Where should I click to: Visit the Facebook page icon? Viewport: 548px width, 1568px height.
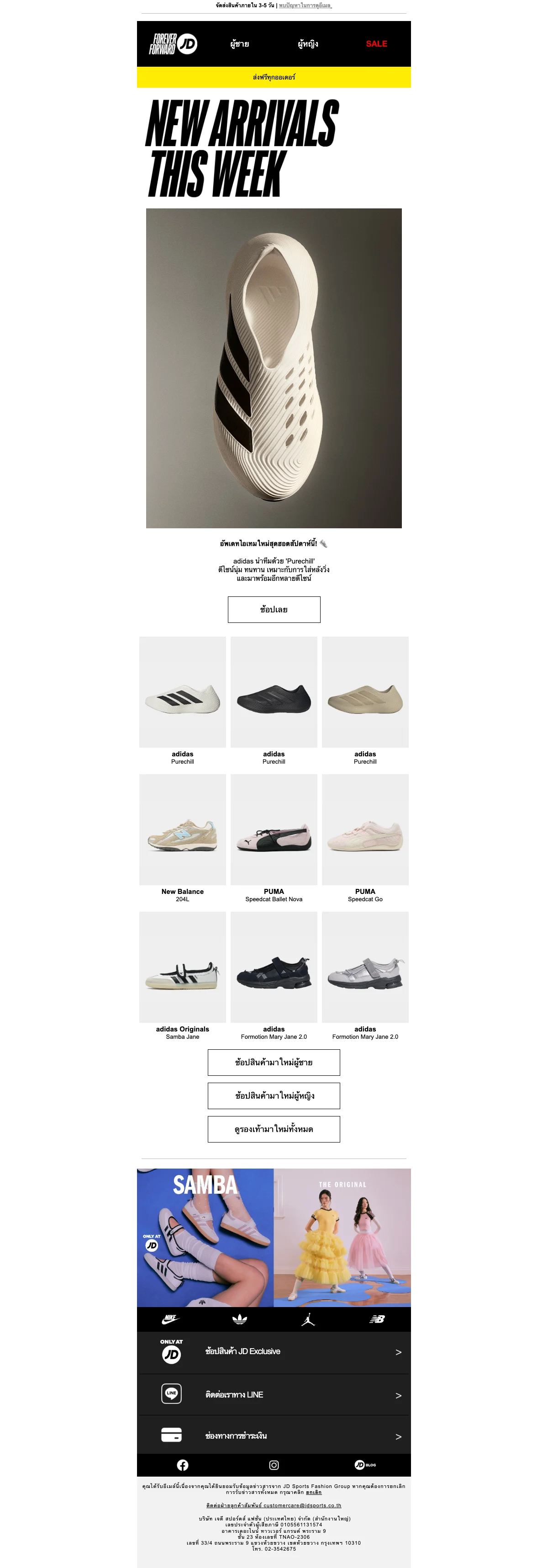tap(183, 1465)
